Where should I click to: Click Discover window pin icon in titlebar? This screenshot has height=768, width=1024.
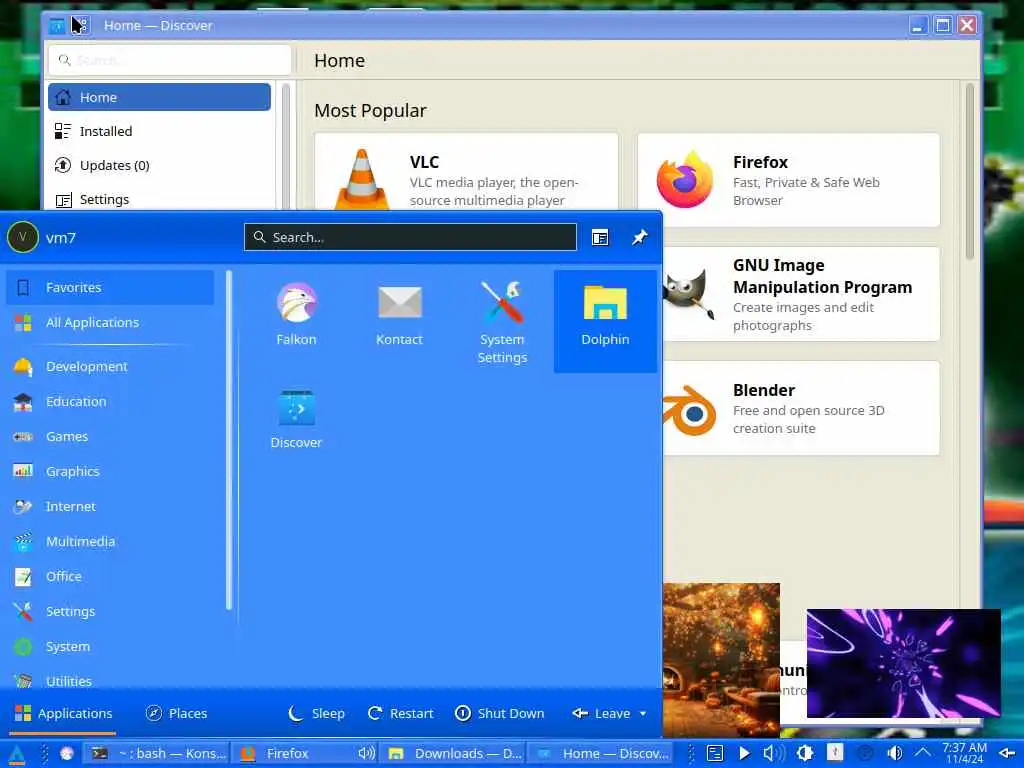point(80,25)
